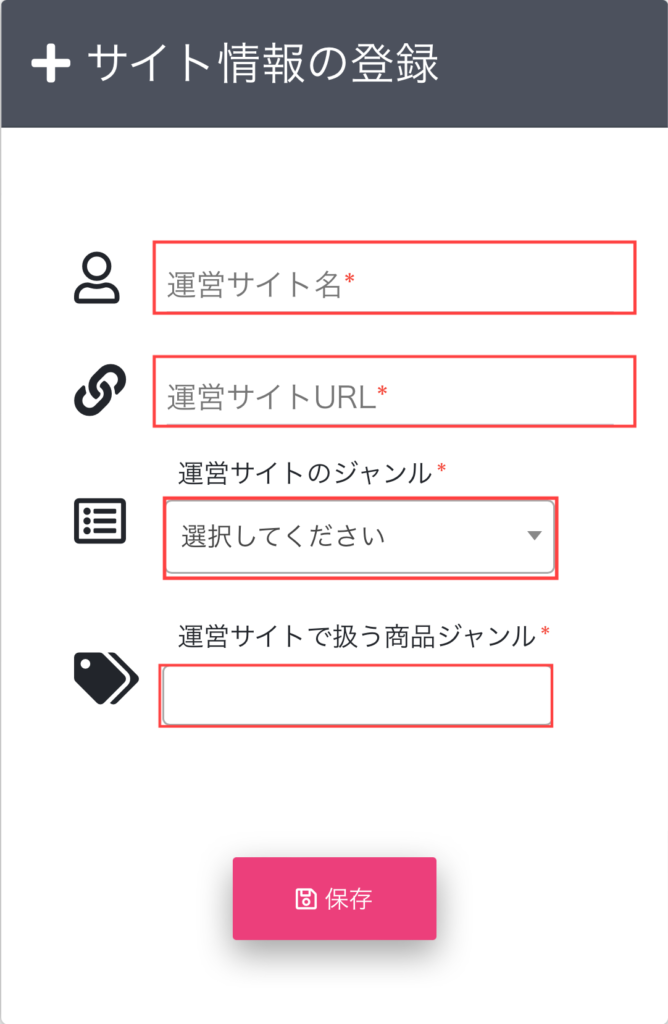Focus the 運営サイト名 input field

pos(394,278)
